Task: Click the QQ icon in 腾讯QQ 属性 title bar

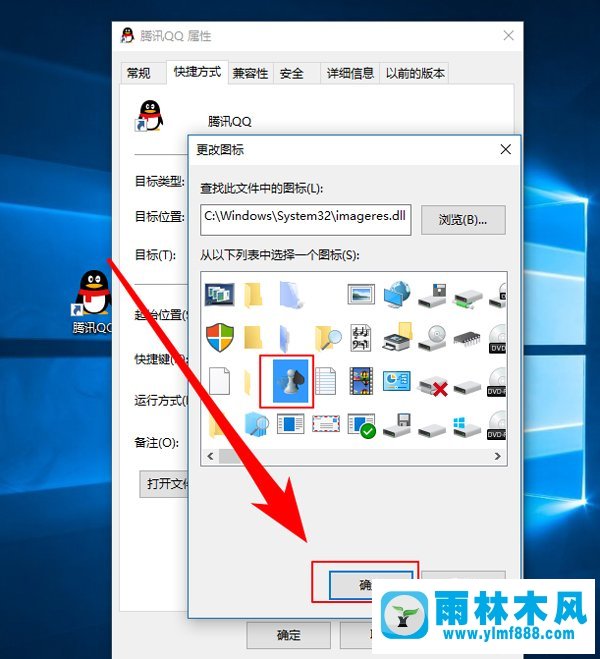Action: pyautogui.click(x=127, y=36)
